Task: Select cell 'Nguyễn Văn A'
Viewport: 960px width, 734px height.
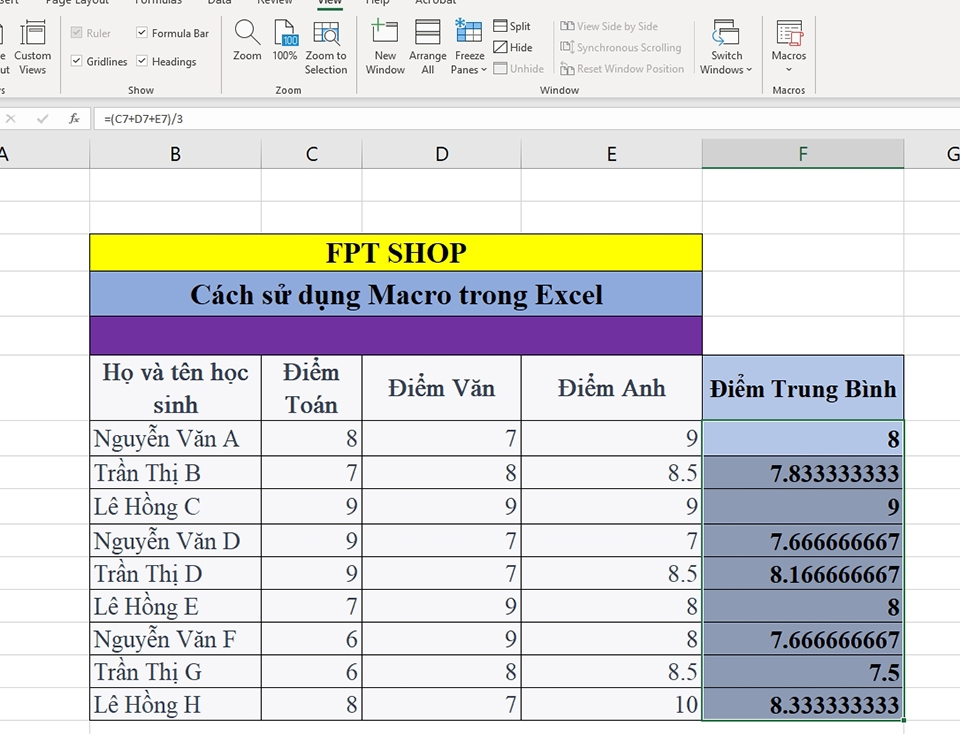Action: tap(175, 438)
